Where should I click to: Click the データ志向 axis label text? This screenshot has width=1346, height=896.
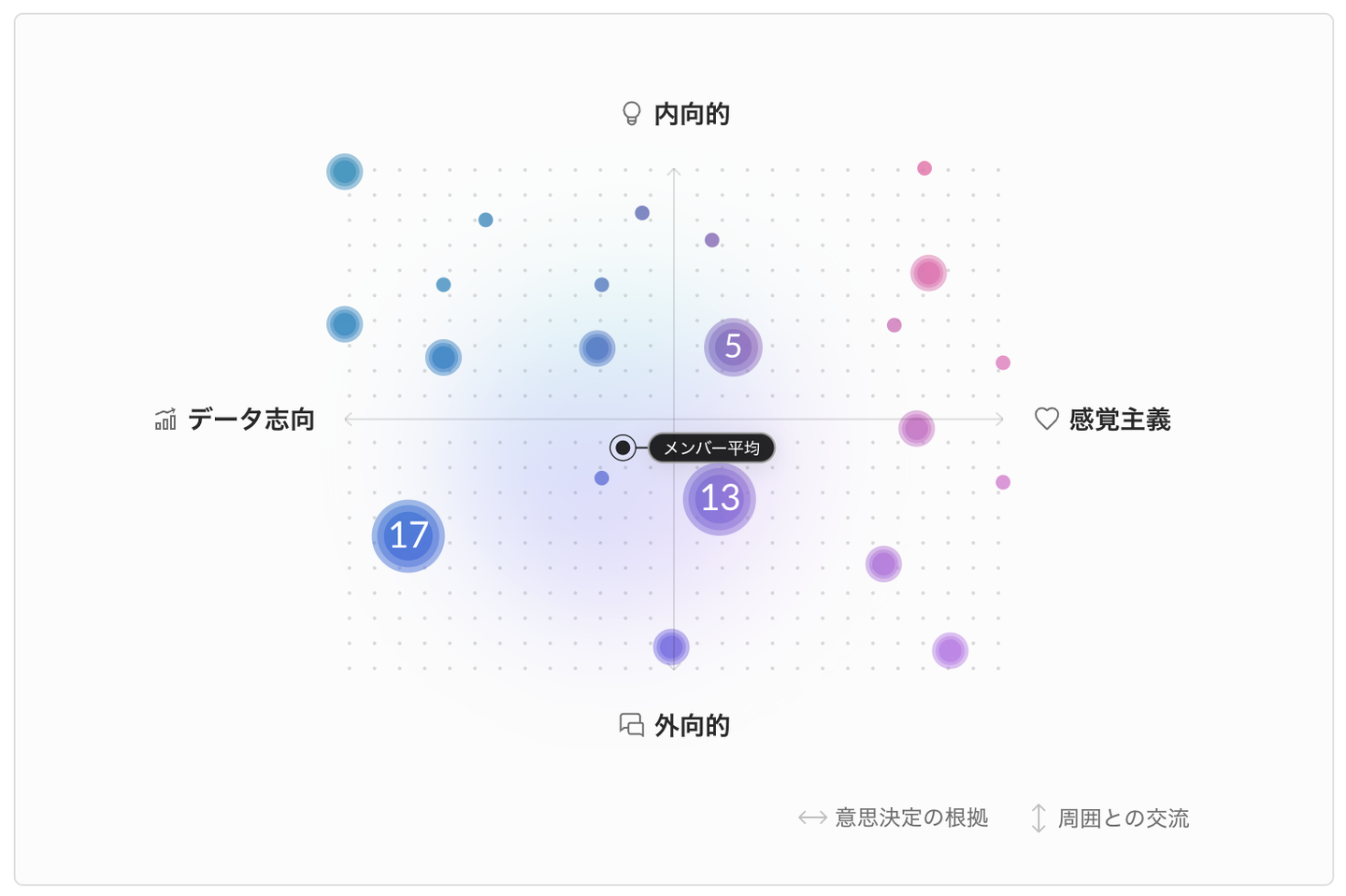251,420
